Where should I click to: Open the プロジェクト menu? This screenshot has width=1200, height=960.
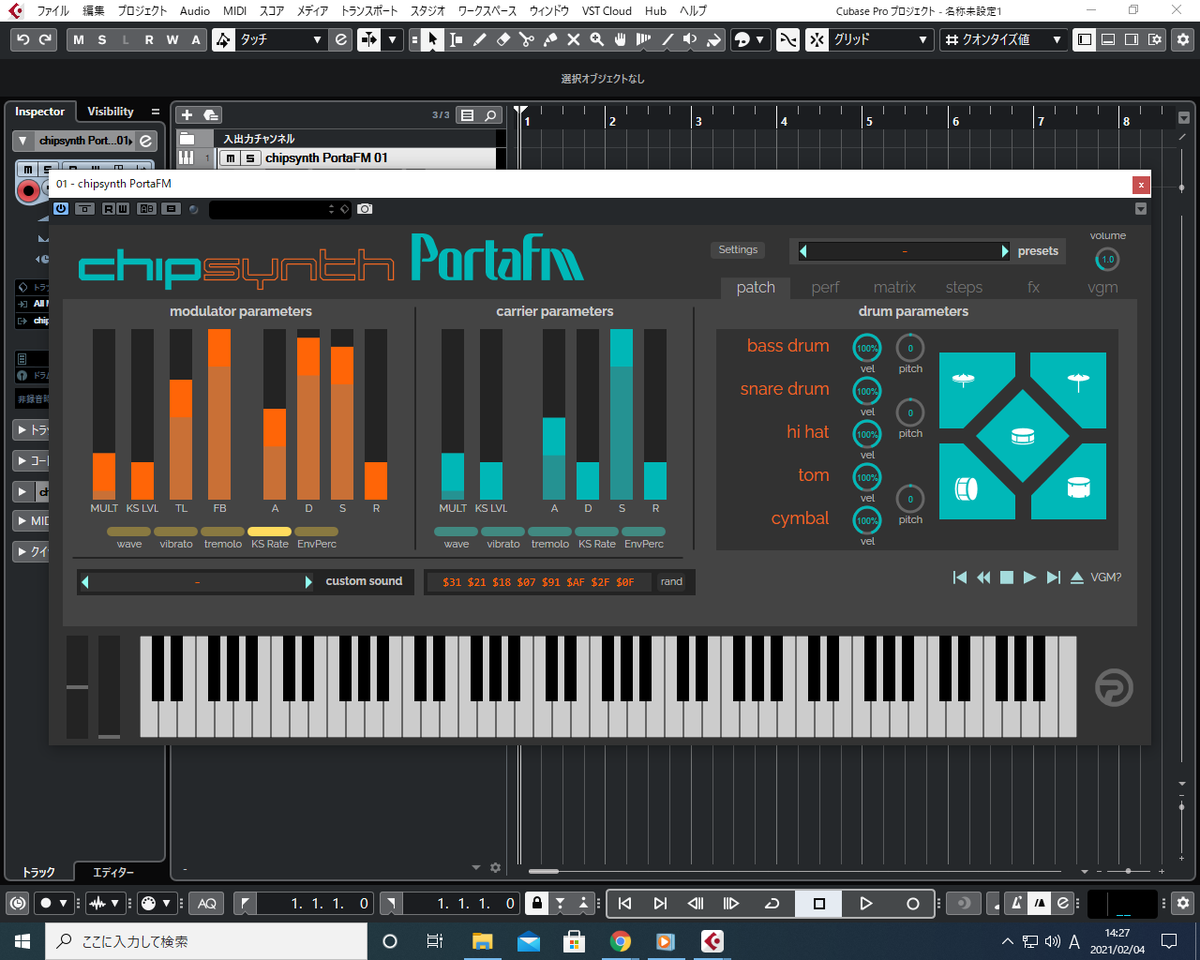tap(142, 11)
